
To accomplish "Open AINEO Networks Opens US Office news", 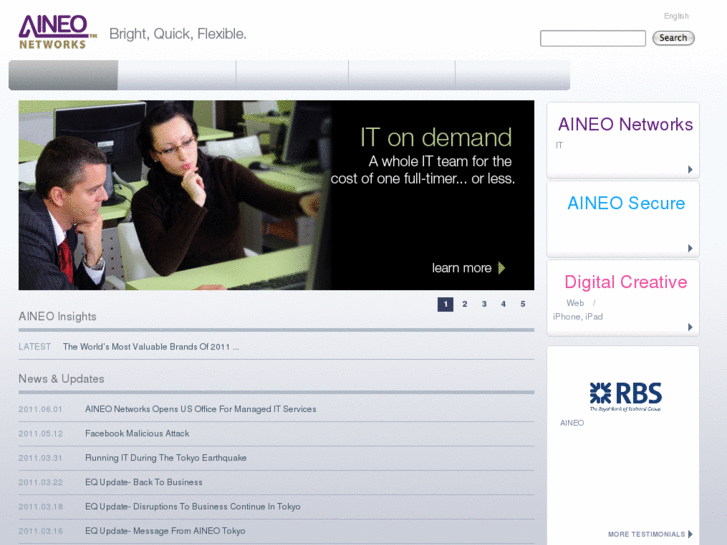I will [200, 409].
